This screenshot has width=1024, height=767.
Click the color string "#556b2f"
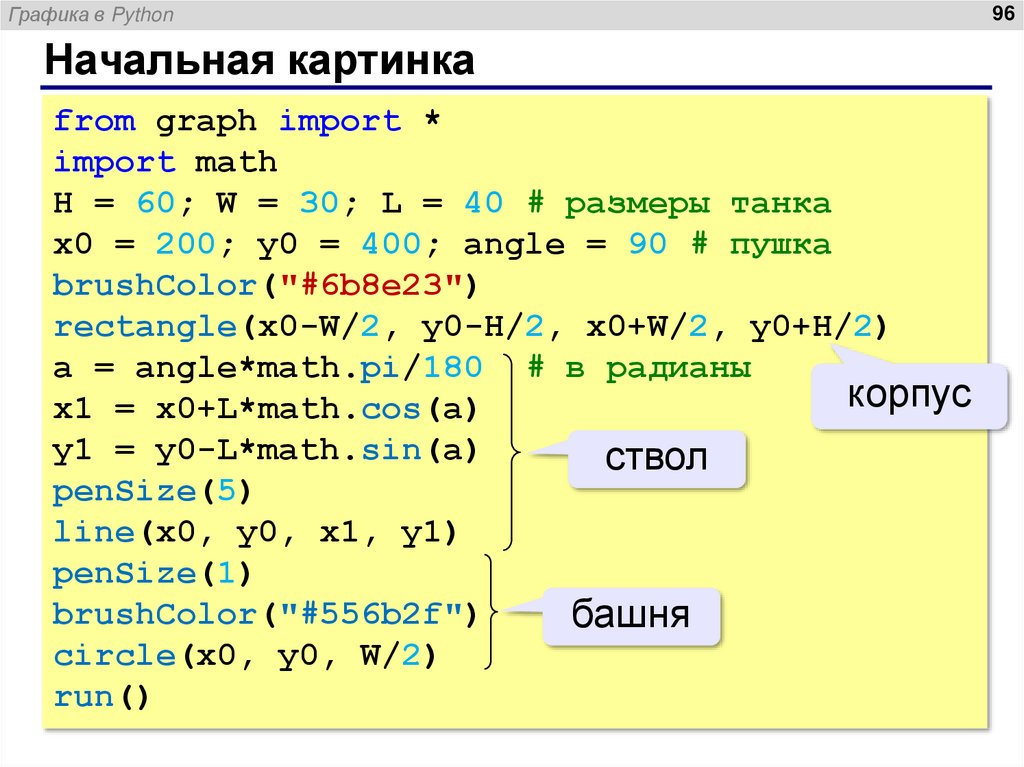click(x=371, y=614)
